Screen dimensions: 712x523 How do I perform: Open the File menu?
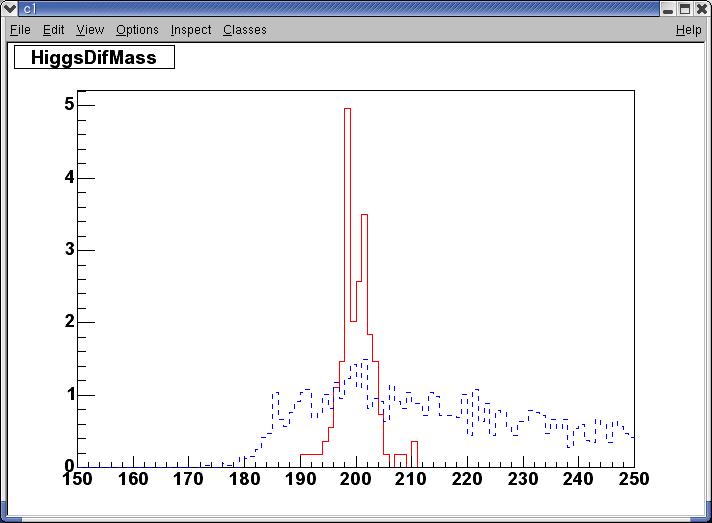click(x=20, y=30)
